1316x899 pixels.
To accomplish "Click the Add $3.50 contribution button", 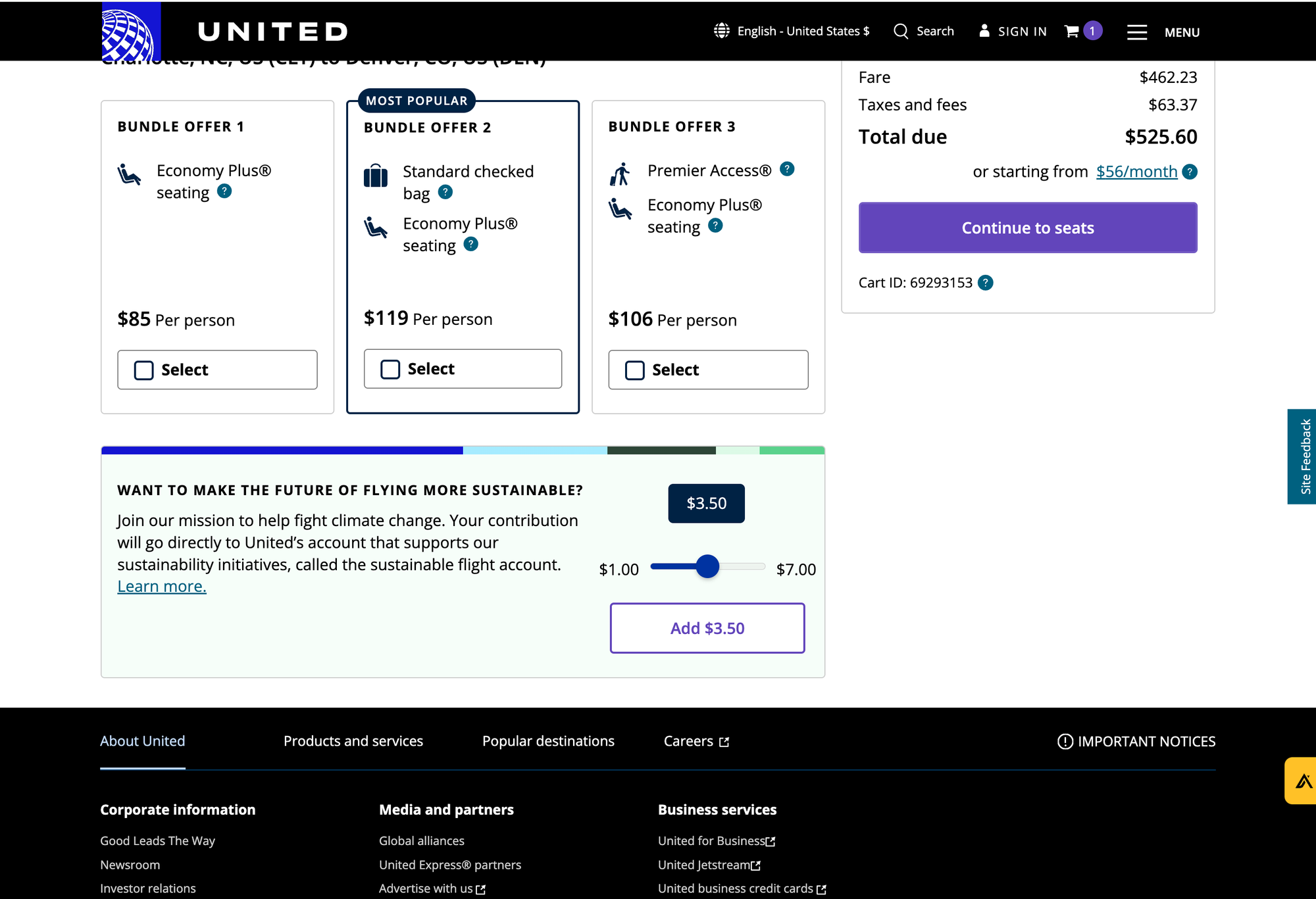I will coord(707,628).
